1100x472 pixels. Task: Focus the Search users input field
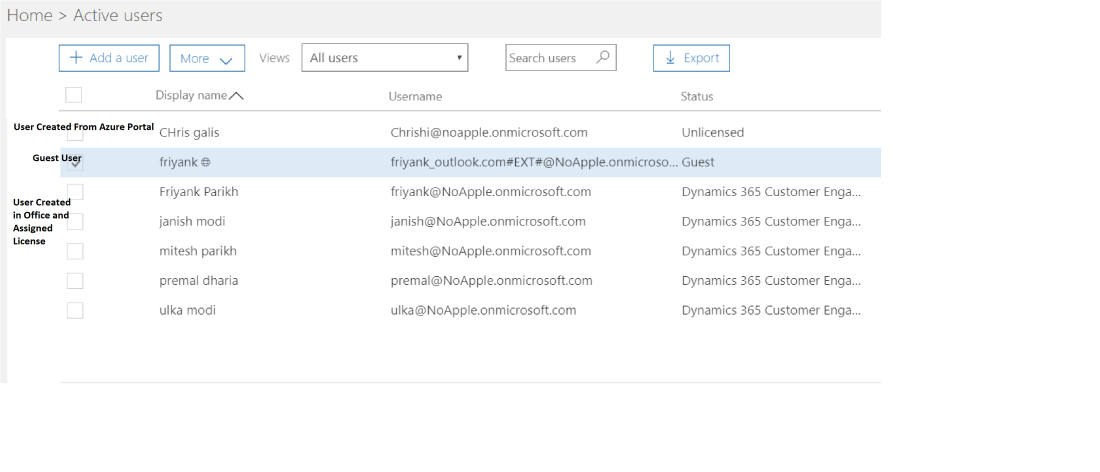click(550, 58)
